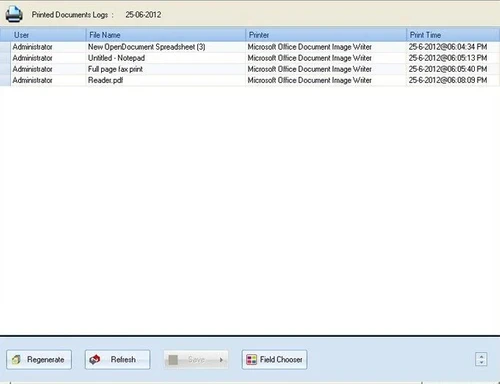The image size is (500, 384).
Task: Sort by the Print Time column header
Action: [x=453, y=35]
